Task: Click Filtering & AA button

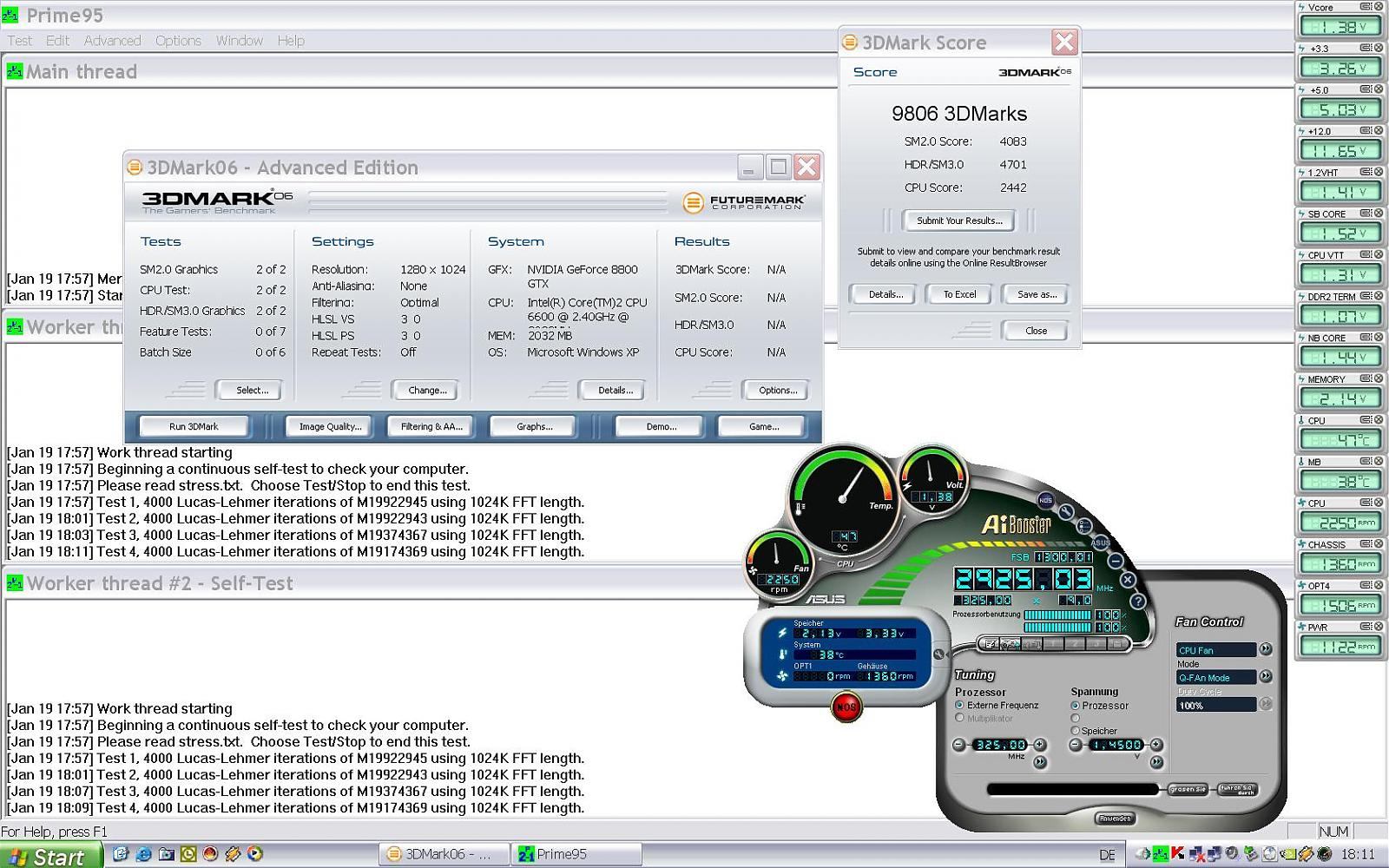Action: pos(431,426)
